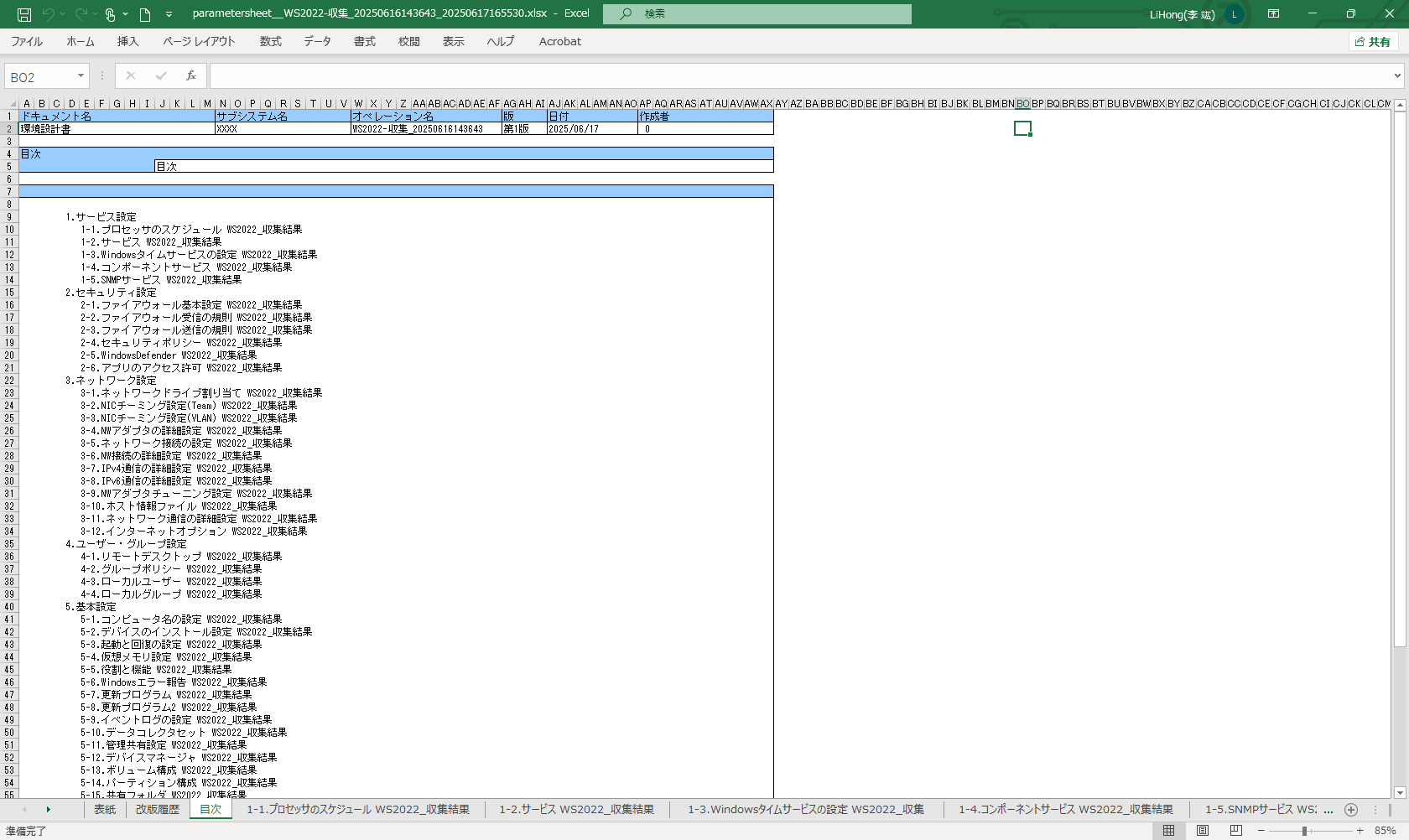Click the Ribbon Display Options icon
Image resolution: width=1409 pixels, height=840 pixels.
[x=1273, y=14]
